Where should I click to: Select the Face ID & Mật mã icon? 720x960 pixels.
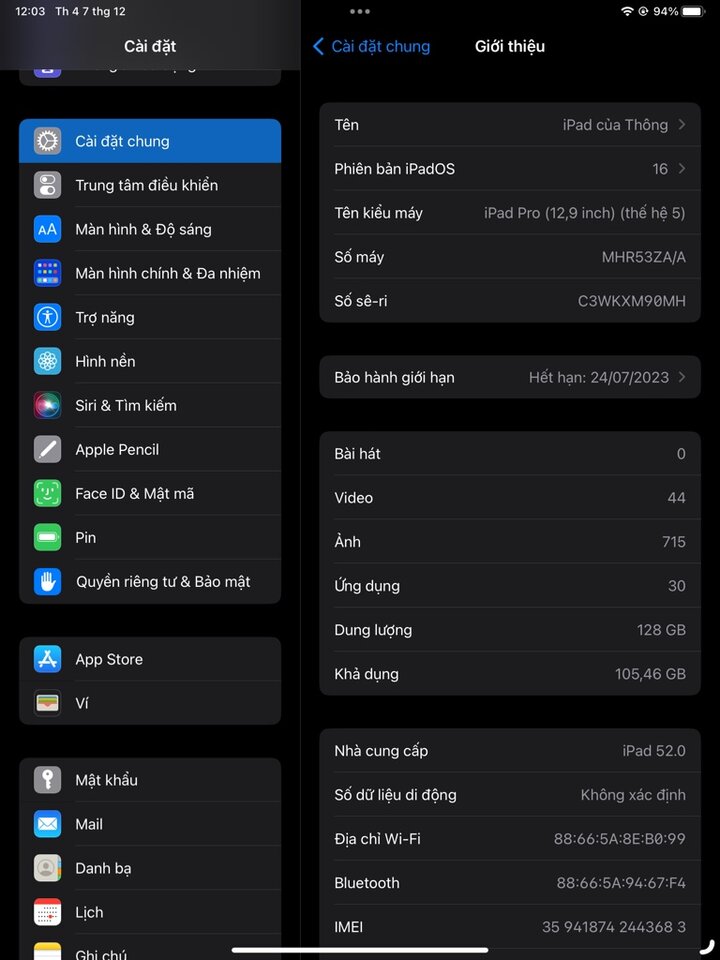click(x=47, y=493)
